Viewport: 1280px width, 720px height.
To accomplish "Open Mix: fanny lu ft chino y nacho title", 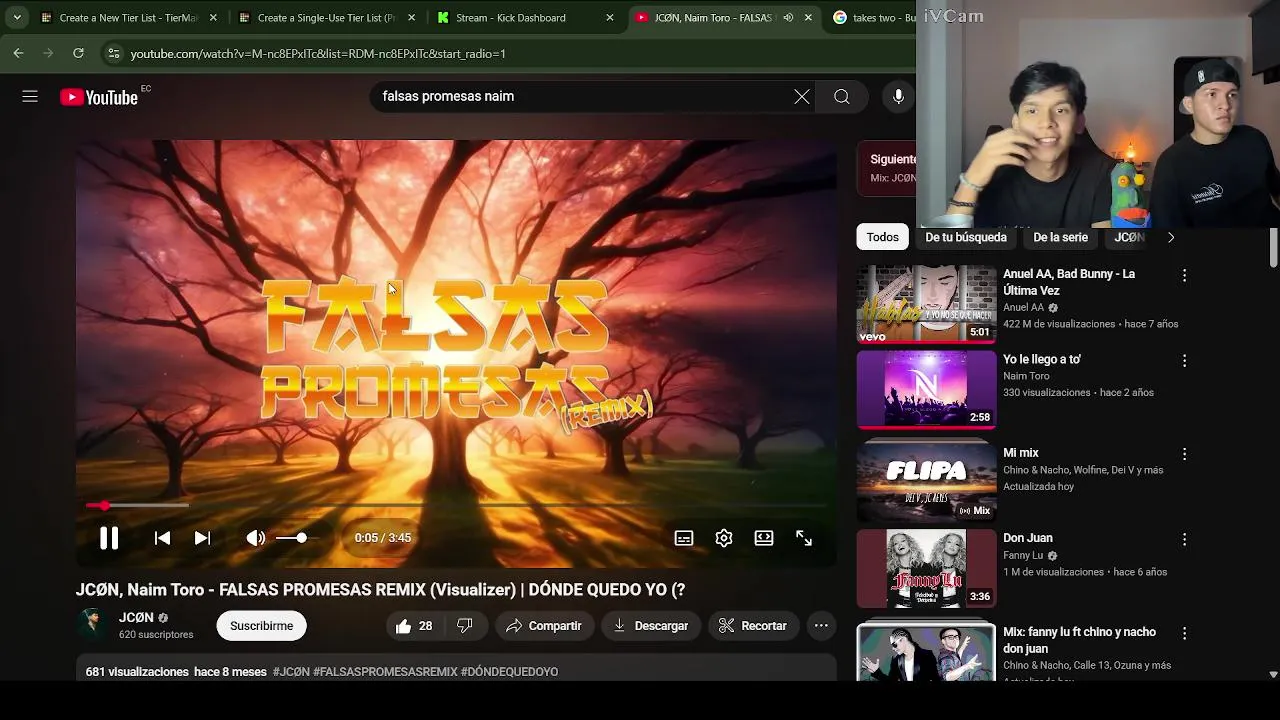I will 1079,640.
